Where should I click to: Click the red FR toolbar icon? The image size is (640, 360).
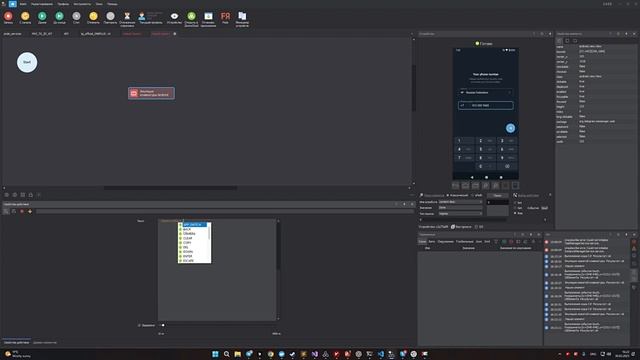pyautogui.click(x=225, y=16)
